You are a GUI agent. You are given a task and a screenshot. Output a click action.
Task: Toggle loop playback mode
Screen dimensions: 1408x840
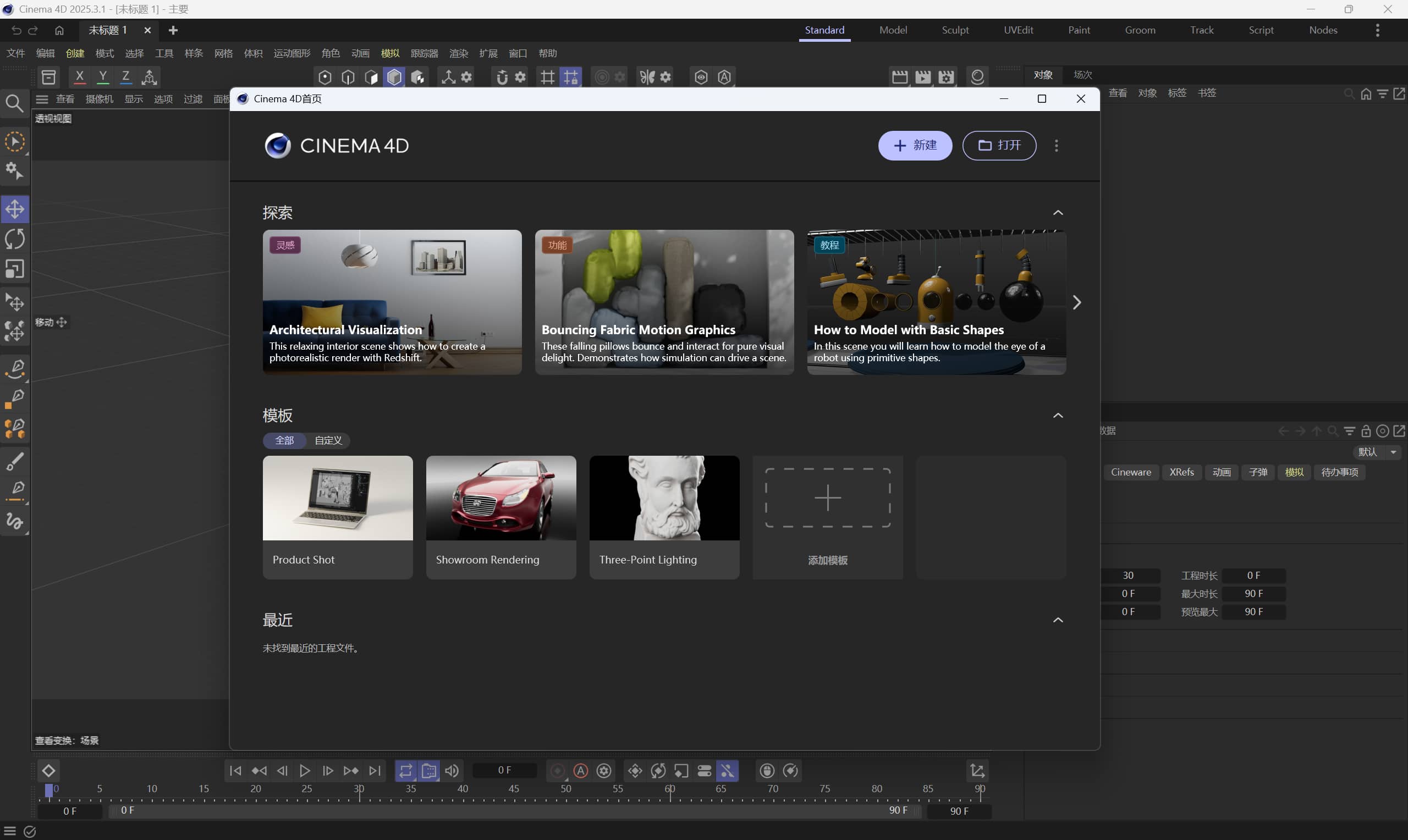point(406,771)
